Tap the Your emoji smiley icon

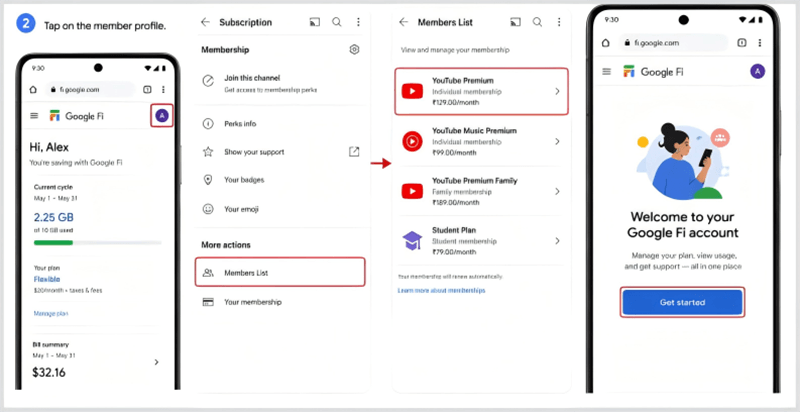208,209
